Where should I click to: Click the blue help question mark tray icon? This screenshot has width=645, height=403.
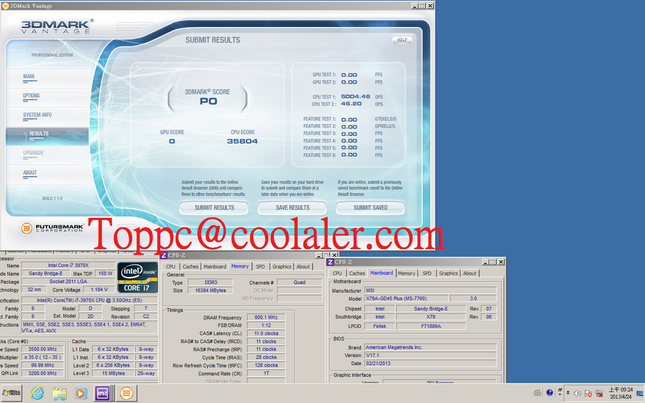(550, 393)
